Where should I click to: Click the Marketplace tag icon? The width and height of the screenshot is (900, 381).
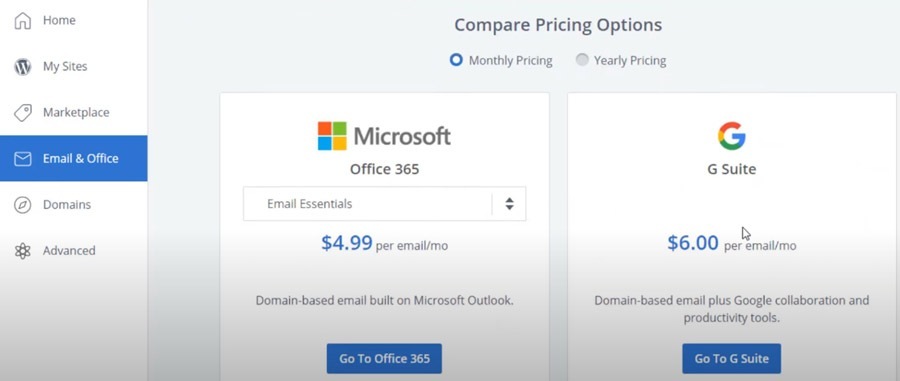[22, 112]
